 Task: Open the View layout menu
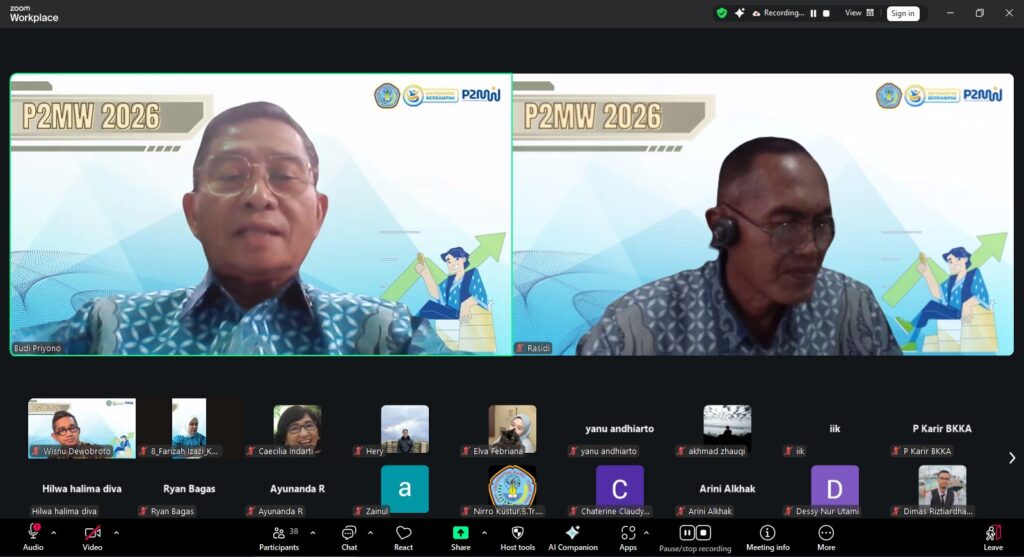(x=859, y=13)
